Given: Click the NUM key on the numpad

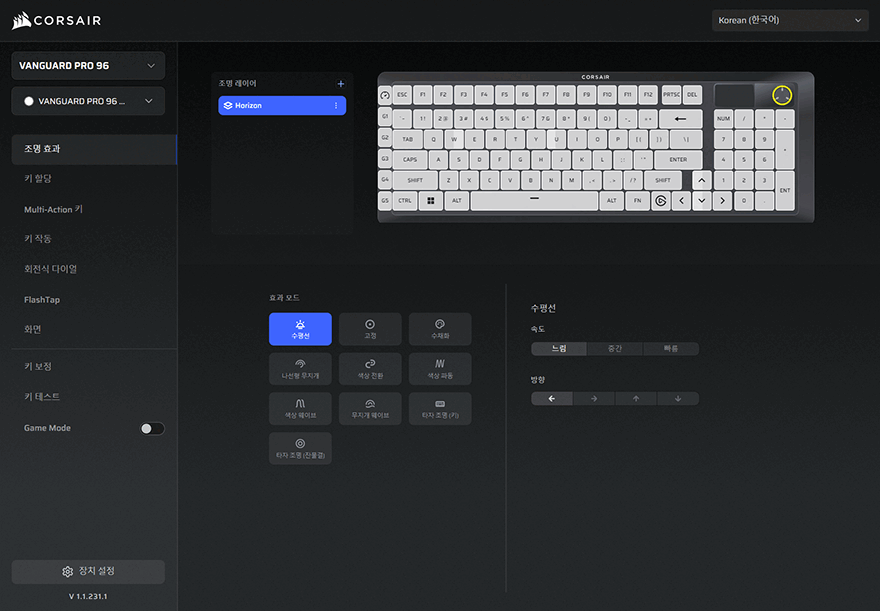Looking at the screenshot, I should 723,119.
